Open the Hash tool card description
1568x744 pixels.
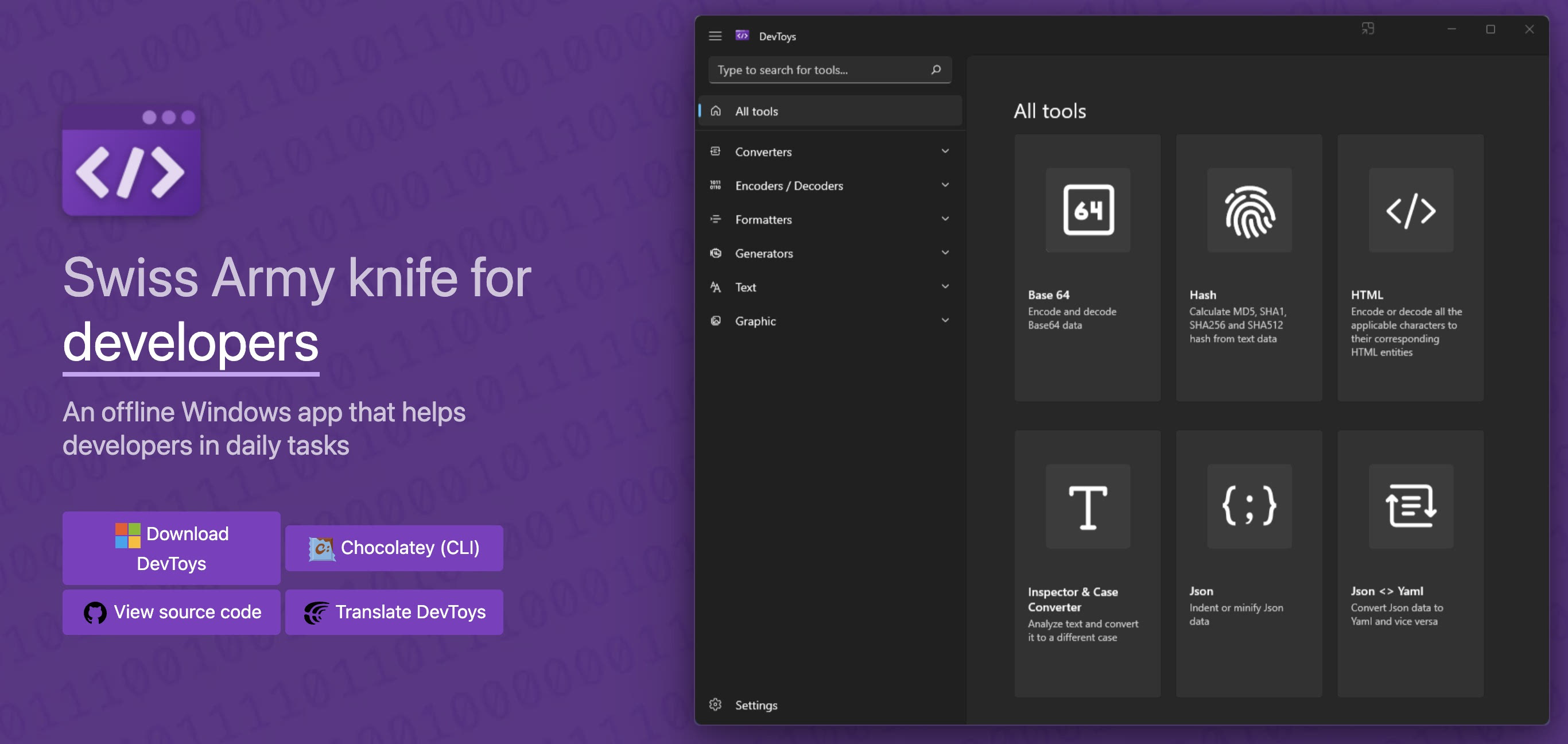coord(1237,325)
